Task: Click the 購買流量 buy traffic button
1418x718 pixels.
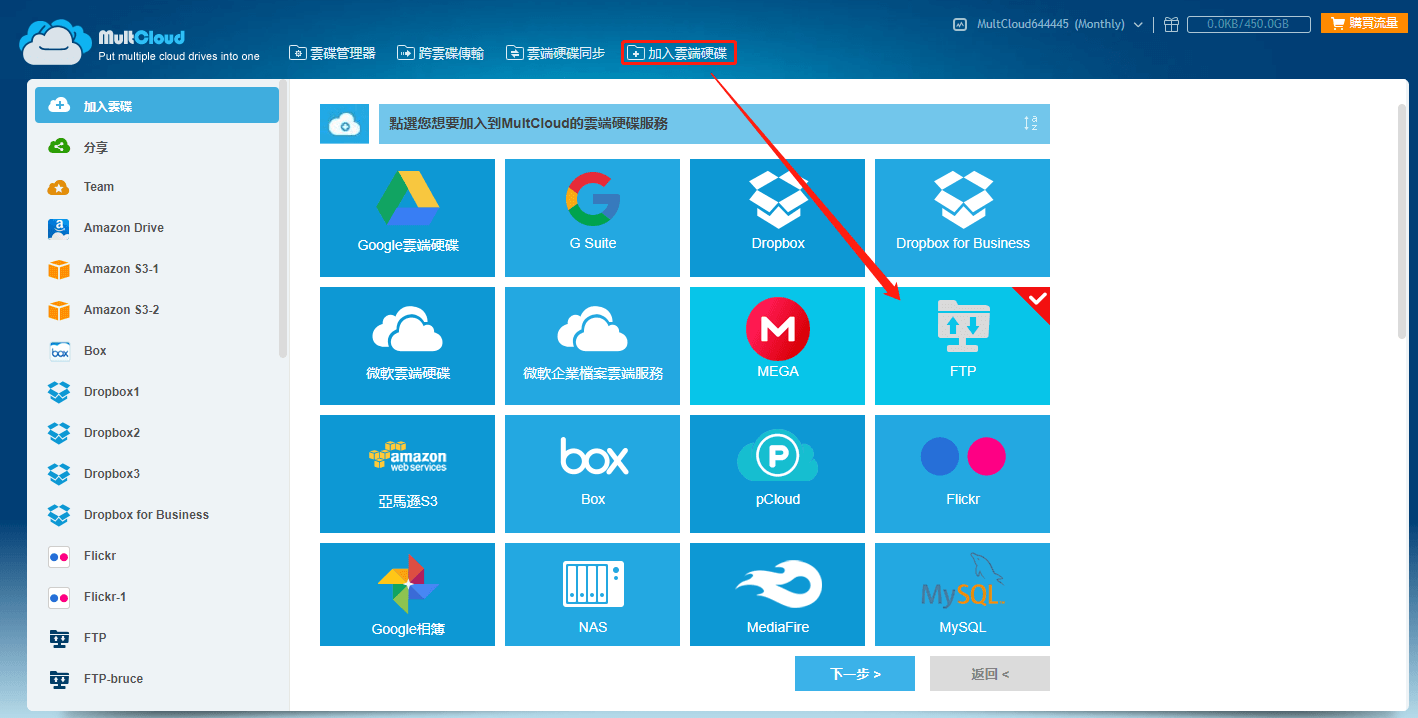Action: coord(1364,23)
